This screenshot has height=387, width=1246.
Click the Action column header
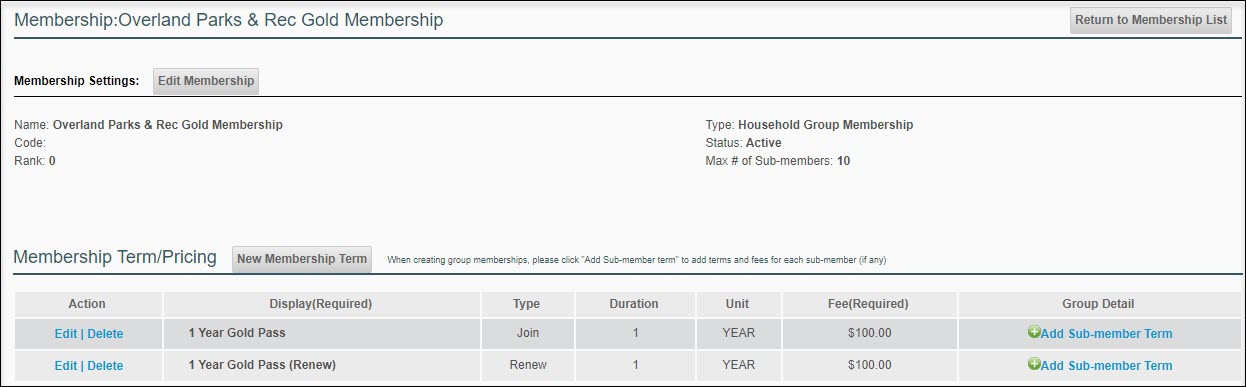click(87, 304)
